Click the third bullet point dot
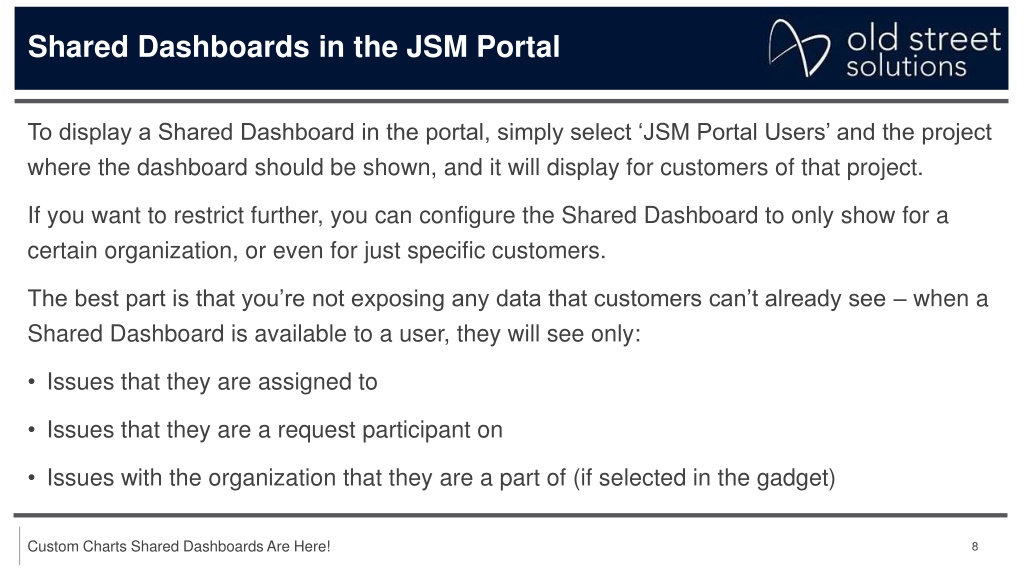 (31, 478)
